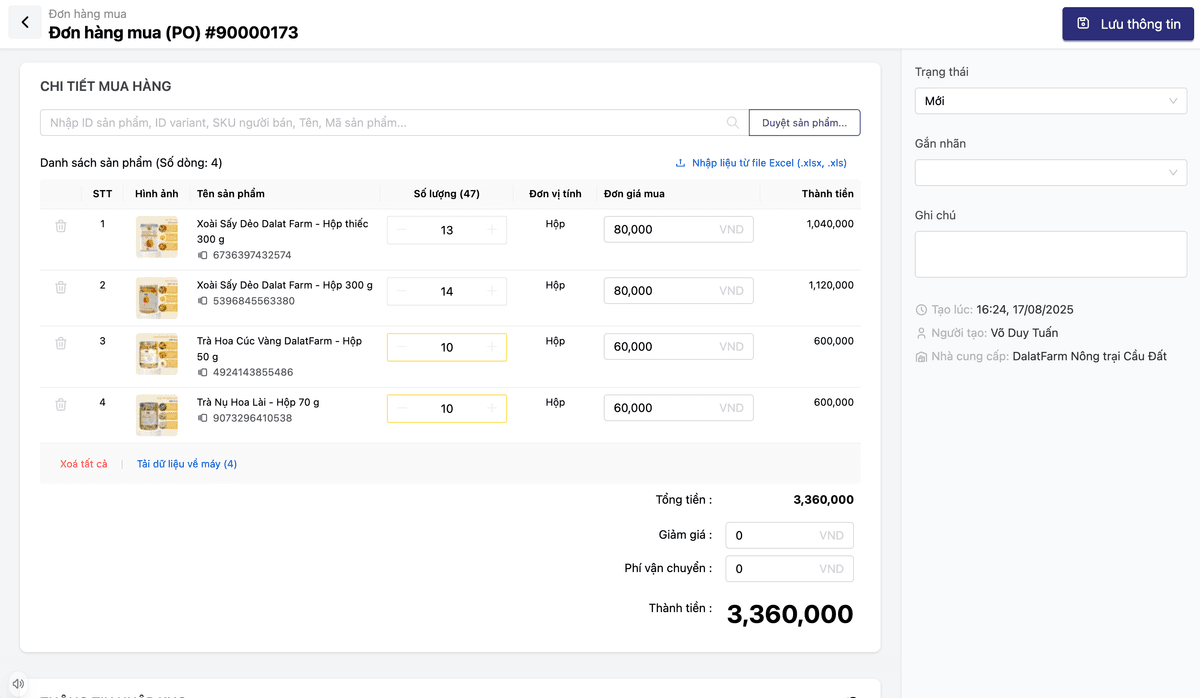Click the Ghi chú text area
Screen dimensions: 1200x698
coord(1050,254)
